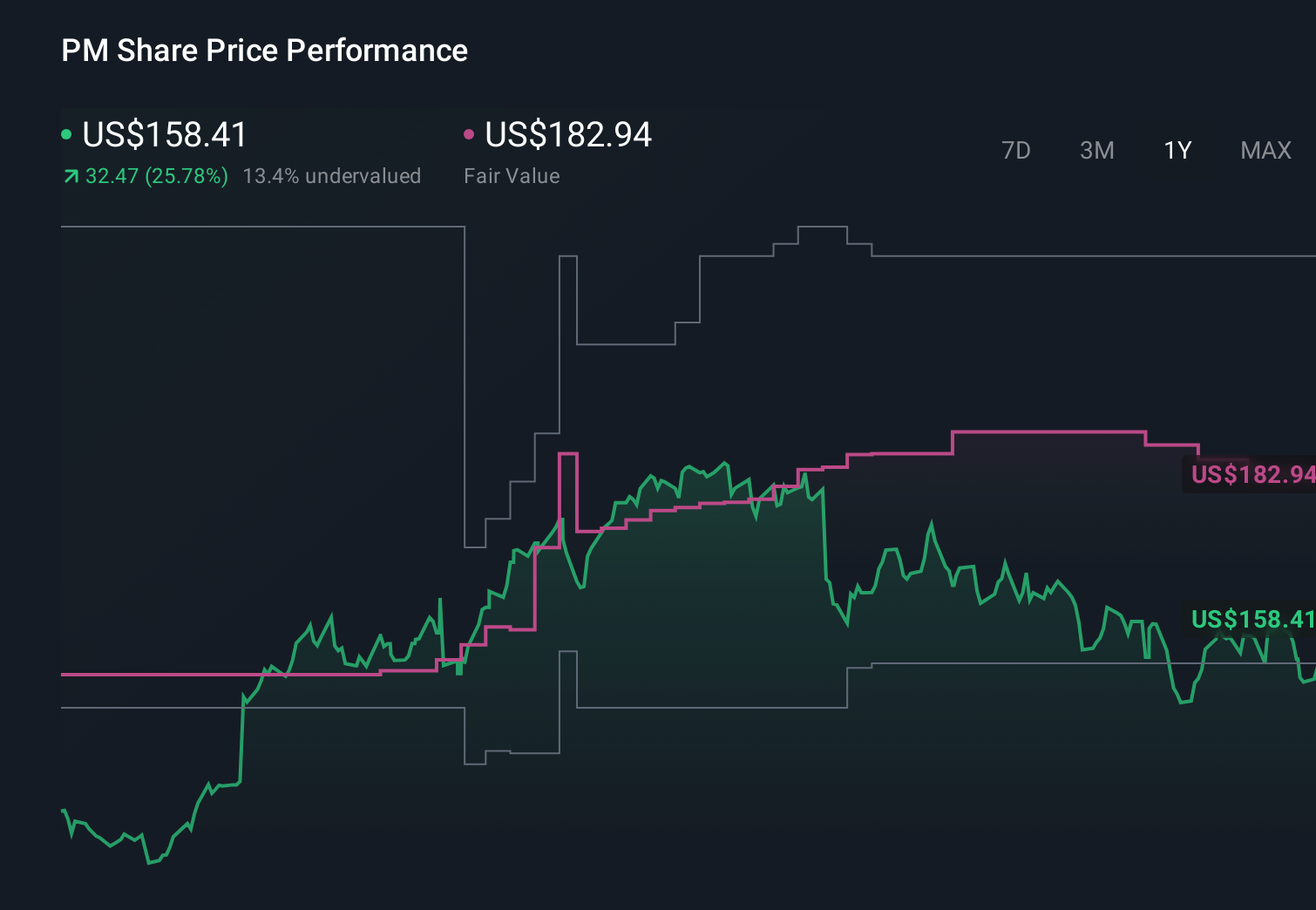Click the US$158.41 price tag on the chart
This screenshot has width=1316, height=910.
pos(1251,621)
